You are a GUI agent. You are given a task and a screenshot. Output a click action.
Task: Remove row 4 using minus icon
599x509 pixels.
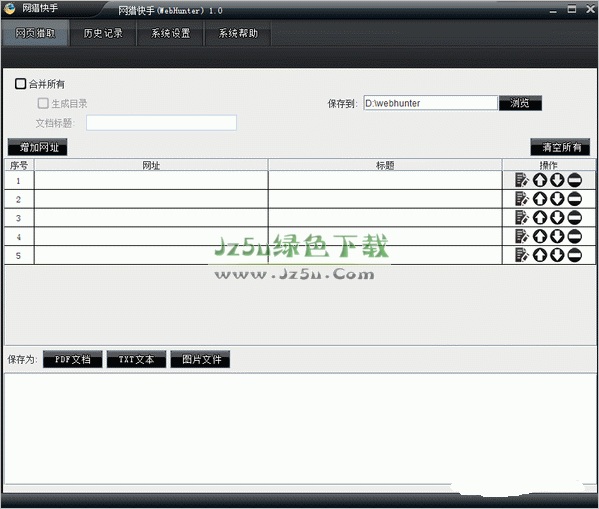tap(575, 236)
